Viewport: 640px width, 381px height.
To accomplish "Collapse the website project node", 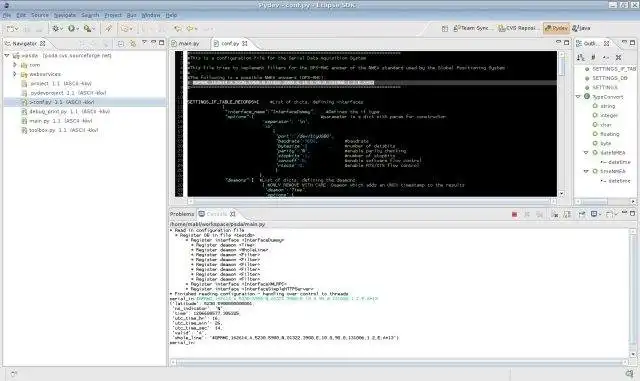I will click(7, 55).
